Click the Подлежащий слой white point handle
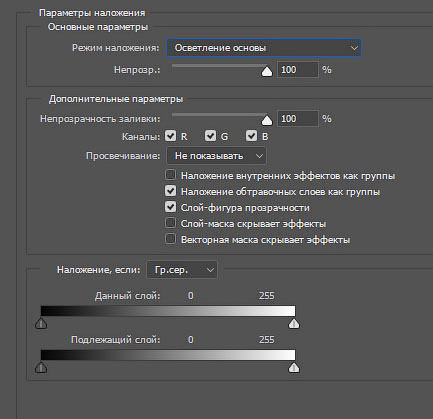This screenshot has height=419, width=433. (294, 367)
